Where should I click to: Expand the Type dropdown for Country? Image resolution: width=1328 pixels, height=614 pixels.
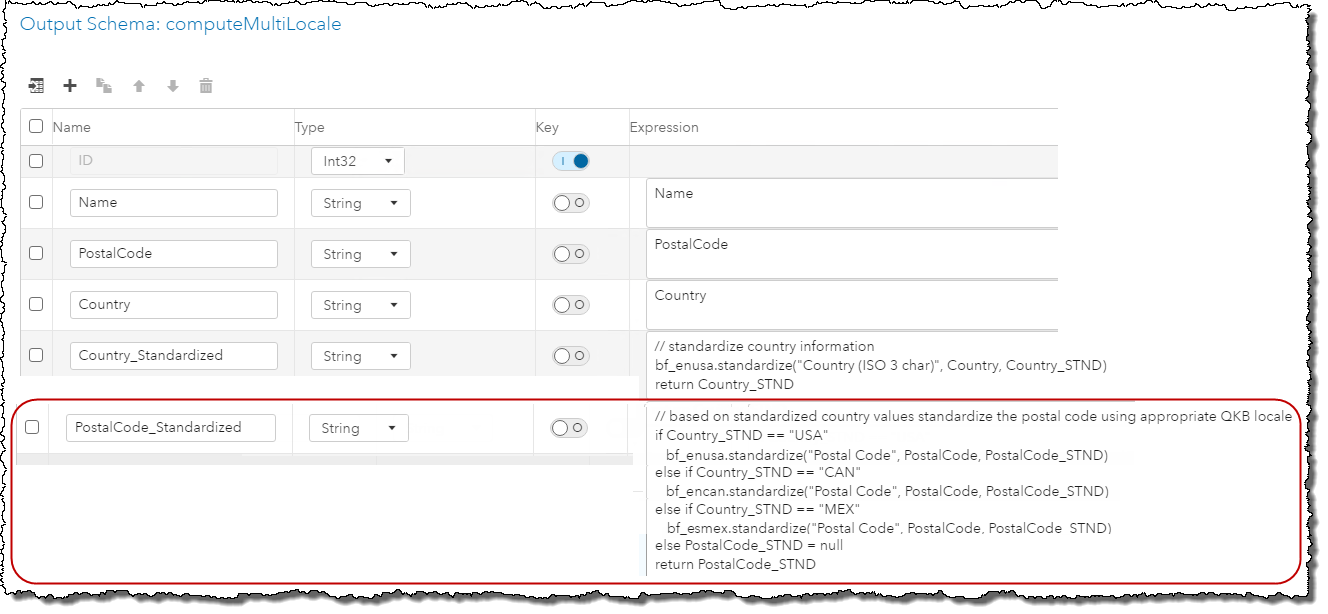click(x=360, y=305)
